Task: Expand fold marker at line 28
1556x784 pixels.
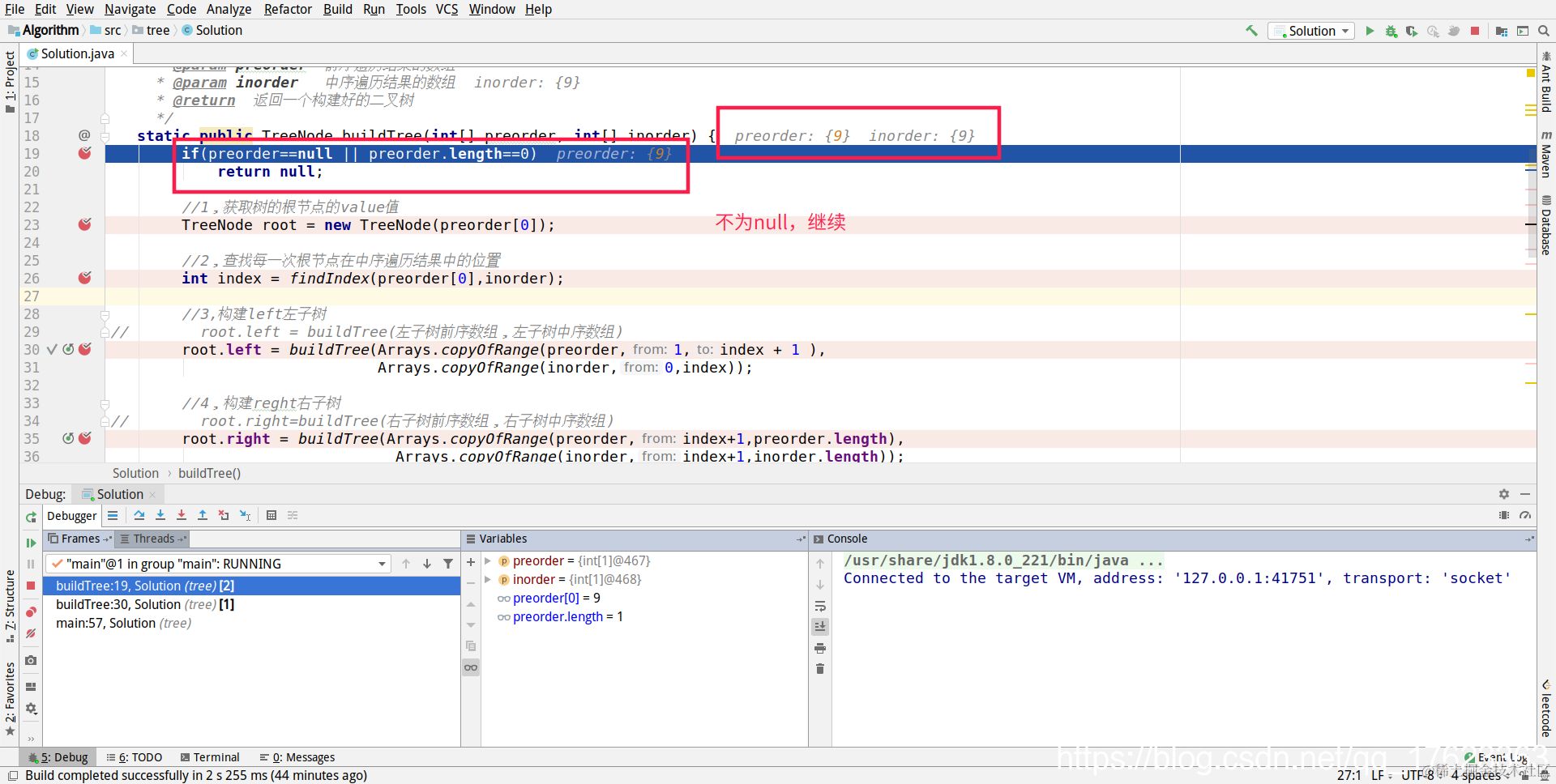Action: click(x=105, y=314)
